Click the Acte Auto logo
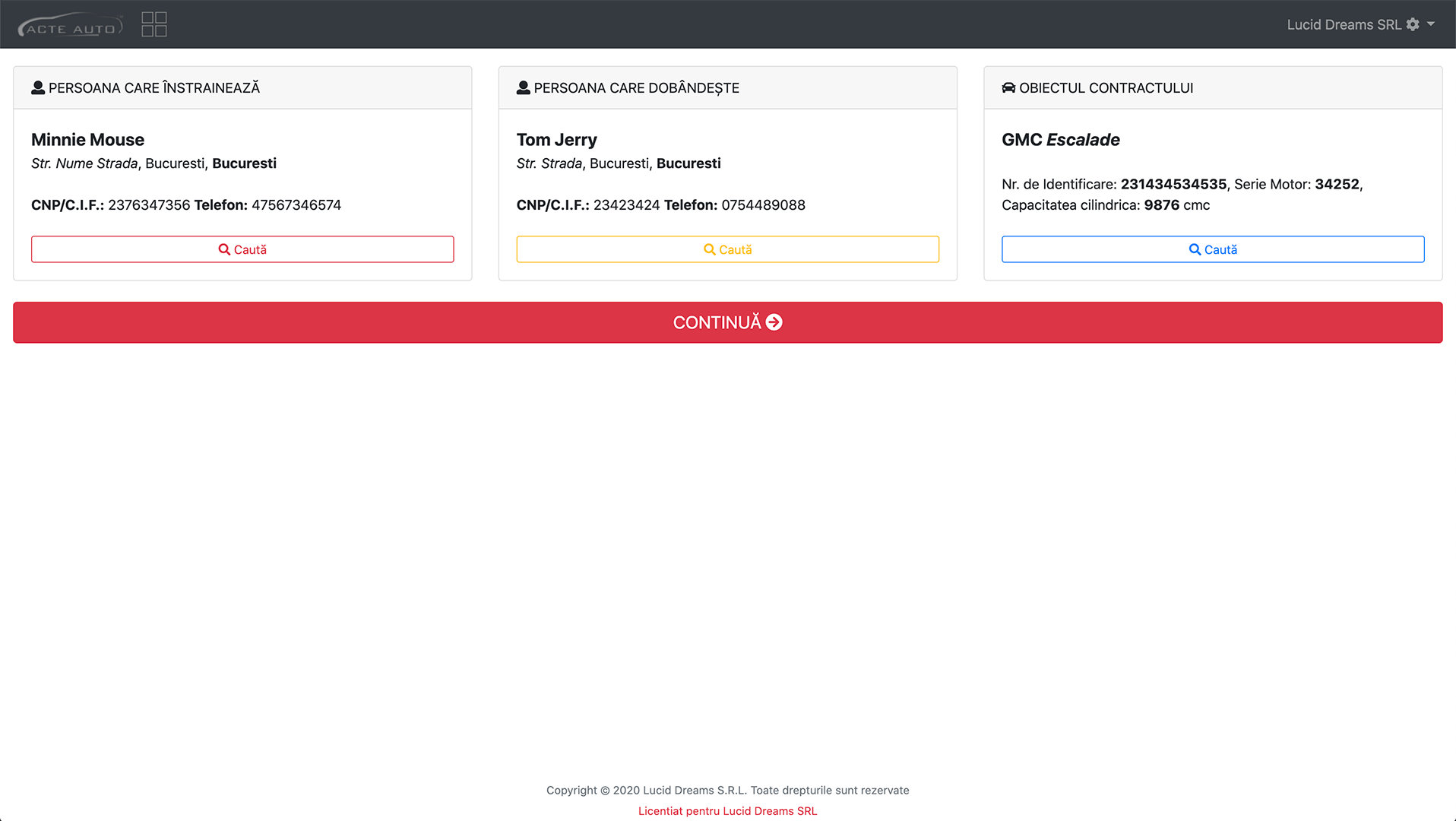The height and width of the screenshot is (821, 1456). [x=71, y=24]
